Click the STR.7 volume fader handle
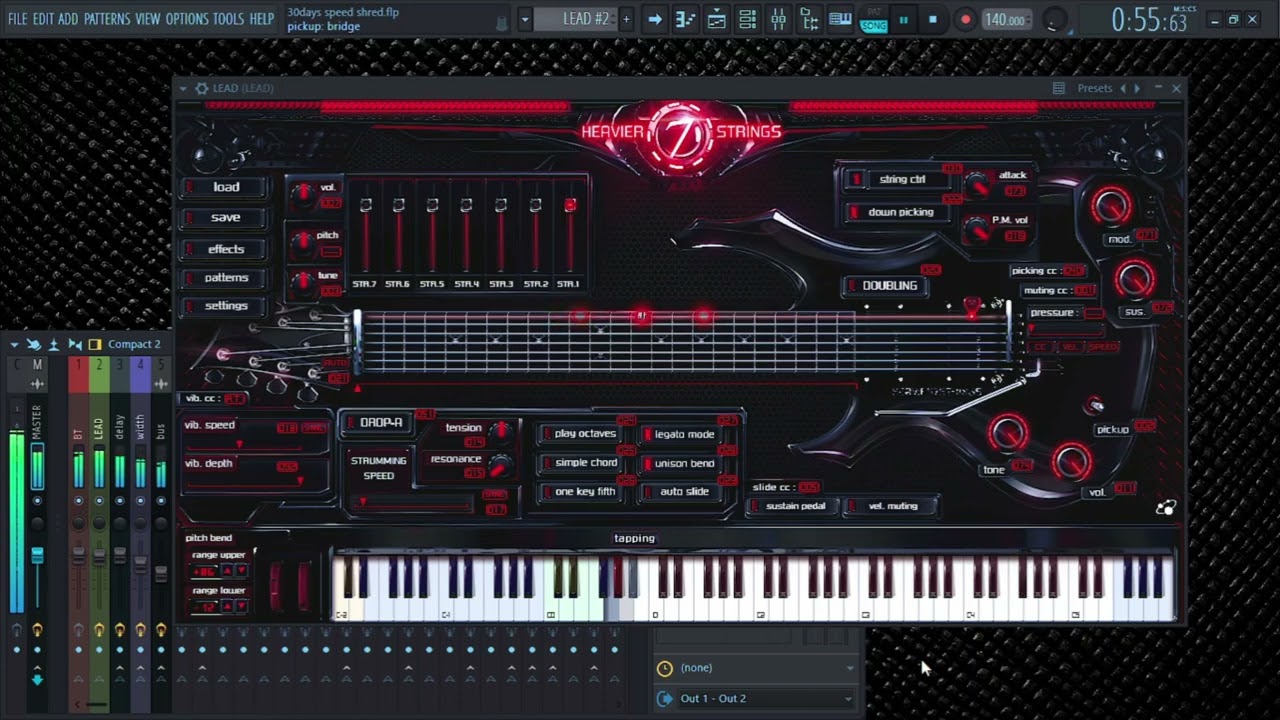Viewport: 1280px width, 720px height. pyautogui.click(x=366, y=205)
